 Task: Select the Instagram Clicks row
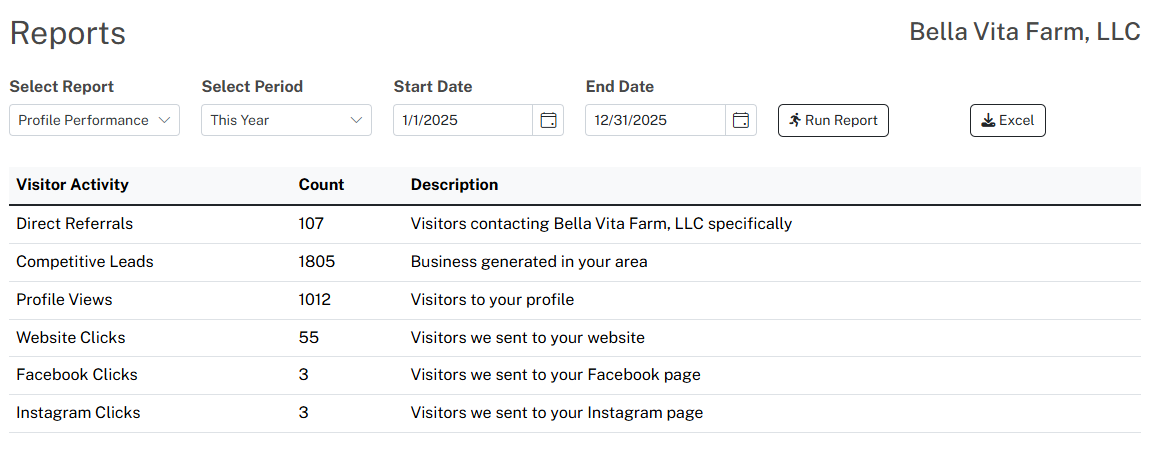[x=575, y=413]
